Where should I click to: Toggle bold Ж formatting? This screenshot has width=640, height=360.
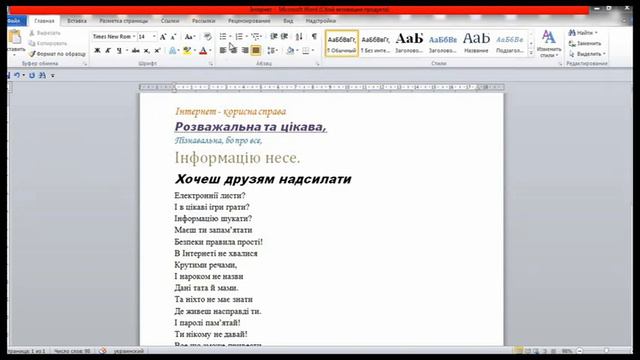coord(97,51)
